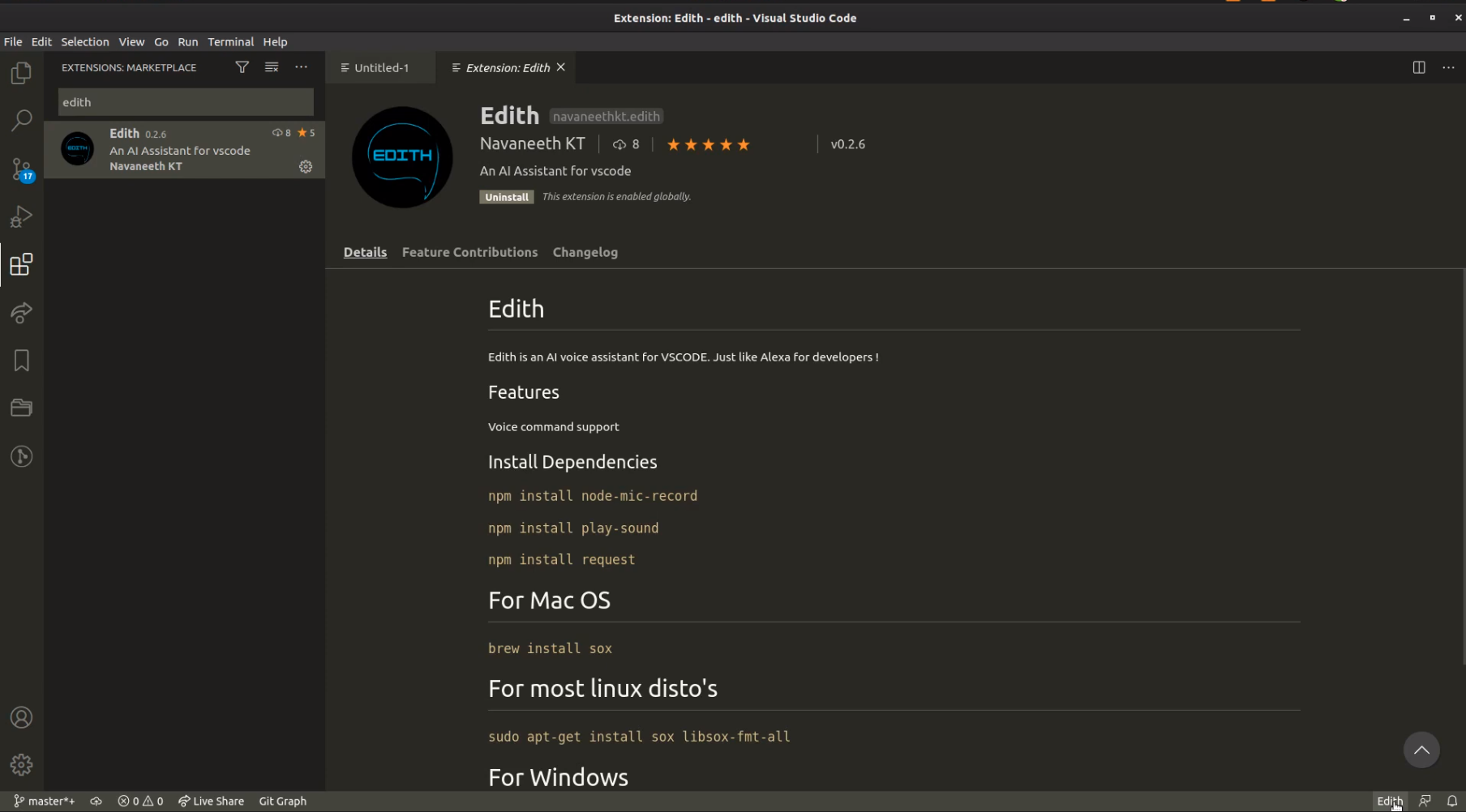Image resolution: width=1466 pixels, height=812 pixels.
Task: Open feedback icon in status bar
Action: point(1425,801)
